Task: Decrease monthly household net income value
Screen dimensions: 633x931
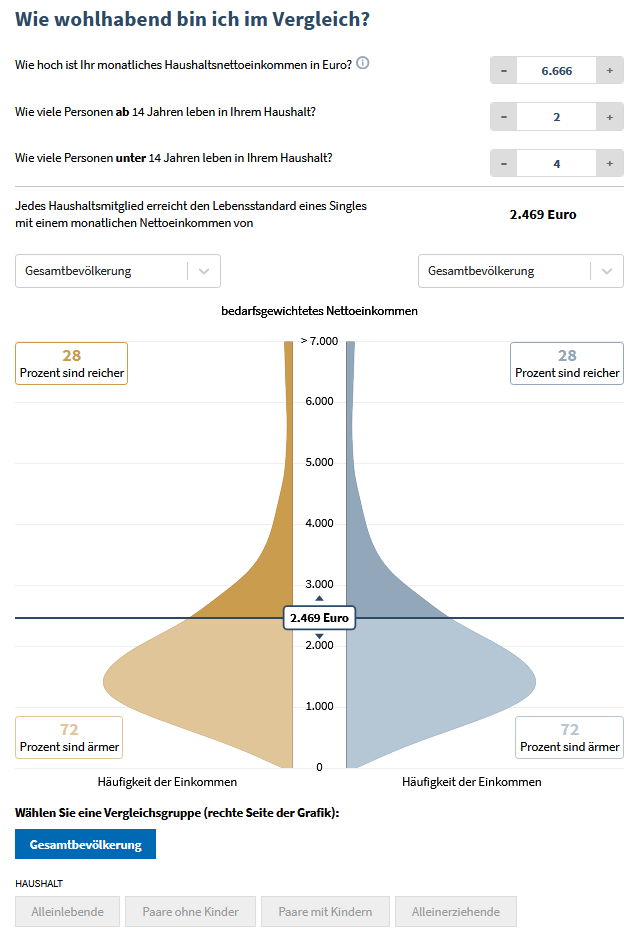Action: [503, 70]
